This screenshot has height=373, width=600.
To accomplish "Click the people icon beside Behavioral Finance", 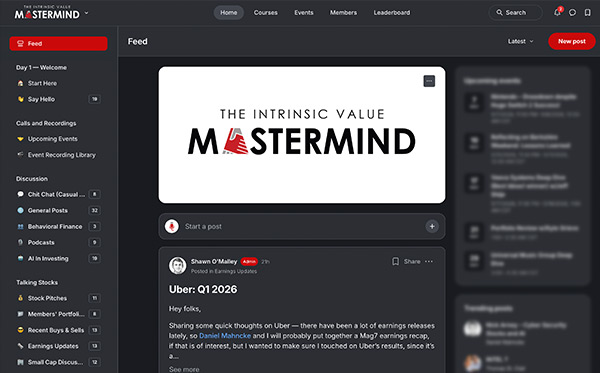I will 20,226.
